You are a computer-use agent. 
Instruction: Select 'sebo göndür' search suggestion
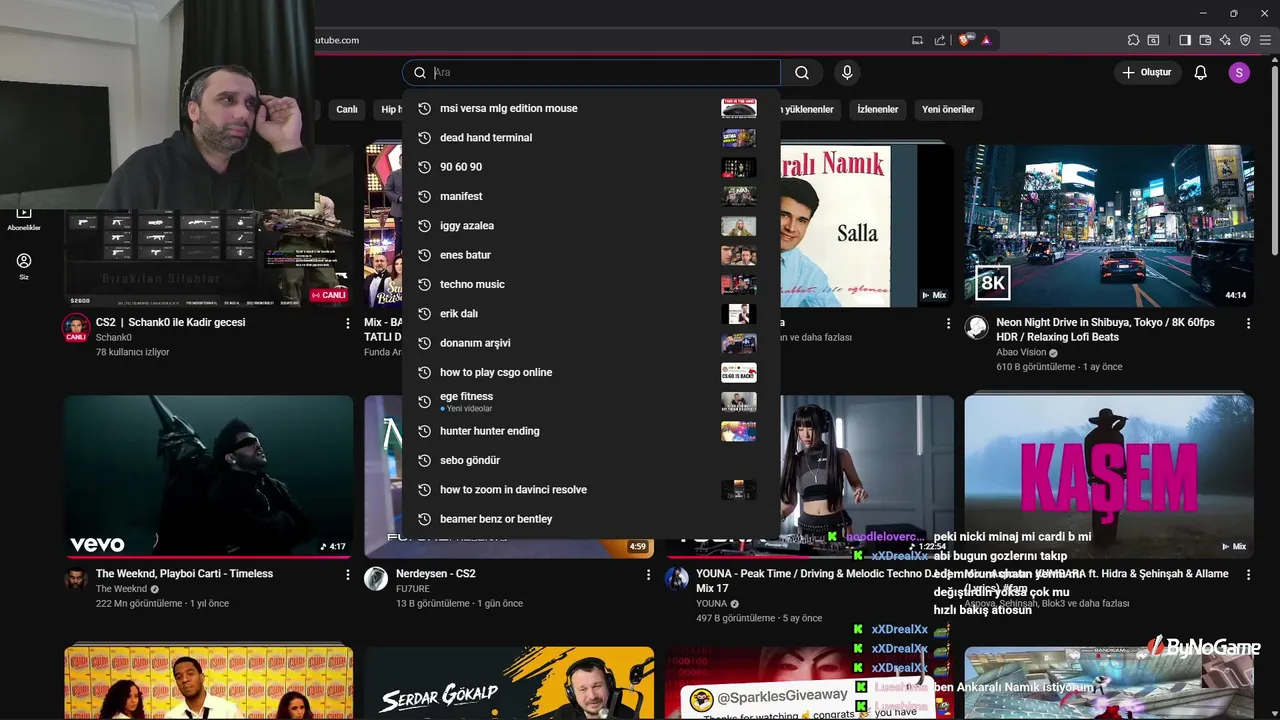(591, 460)
